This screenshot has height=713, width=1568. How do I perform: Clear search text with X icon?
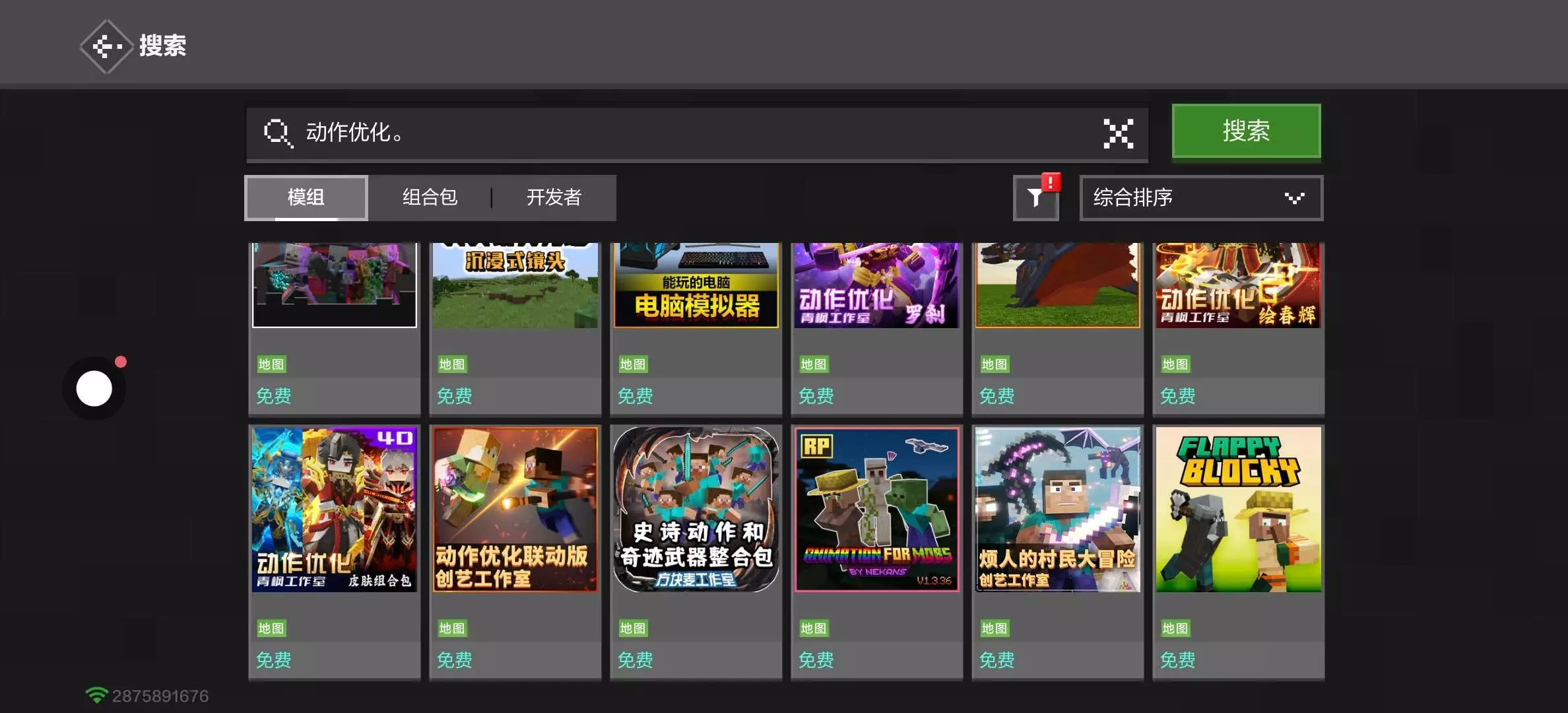tap(1119, 133)
